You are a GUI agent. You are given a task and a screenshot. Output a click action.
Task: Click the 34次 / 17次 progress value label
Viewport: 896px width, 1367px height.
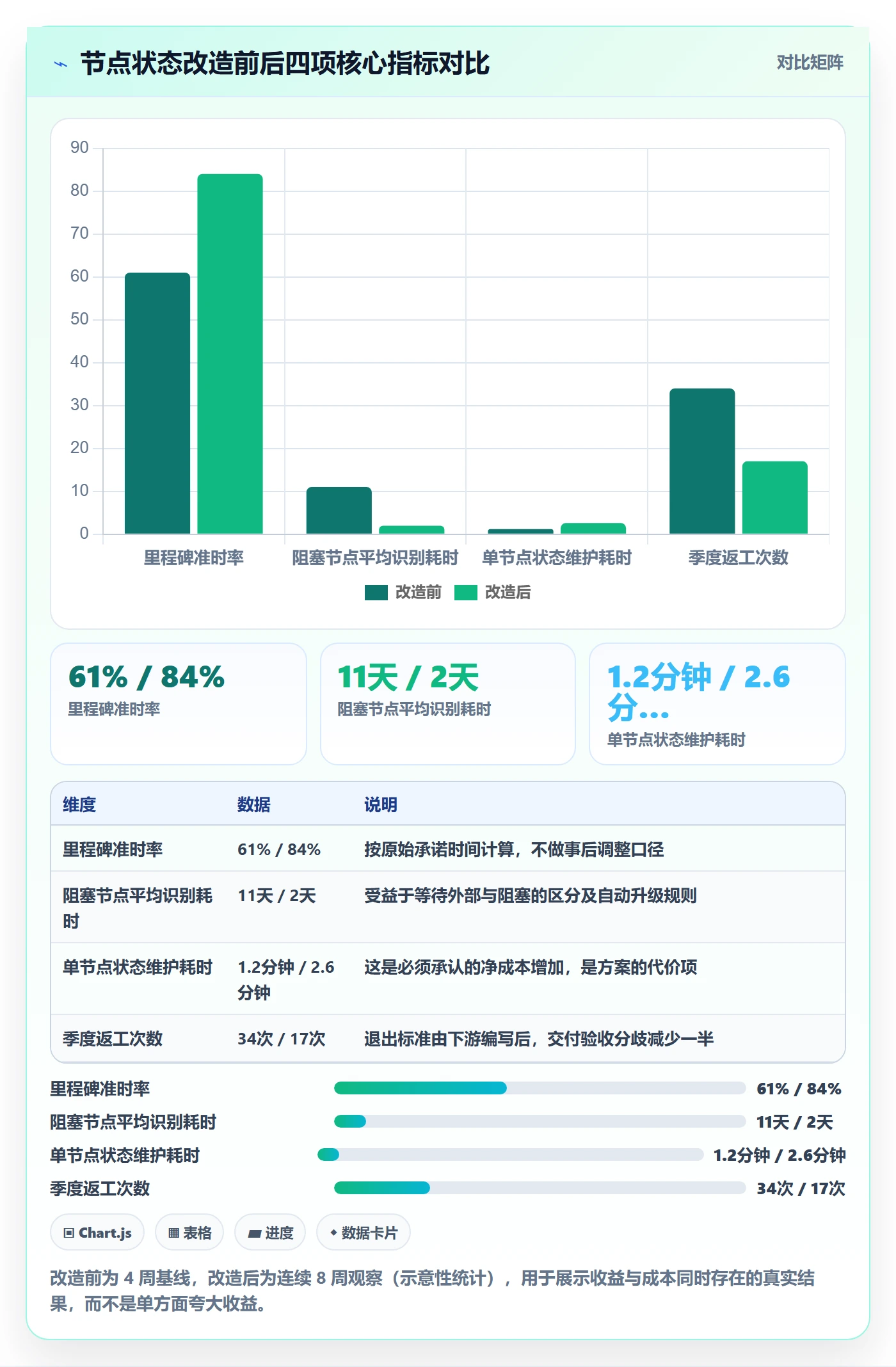801,1188
